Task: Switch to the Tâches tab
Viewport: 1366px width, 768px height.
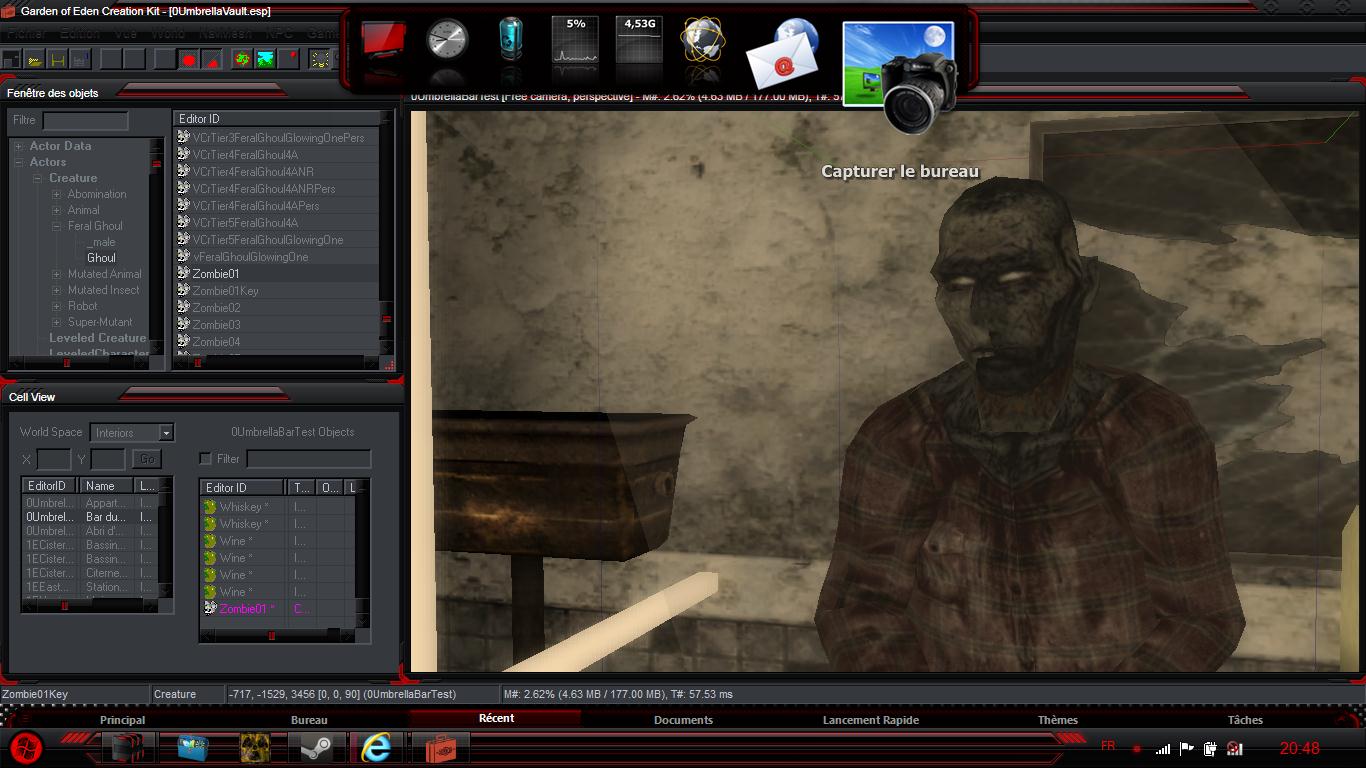Action: (x=1245, y=720)
